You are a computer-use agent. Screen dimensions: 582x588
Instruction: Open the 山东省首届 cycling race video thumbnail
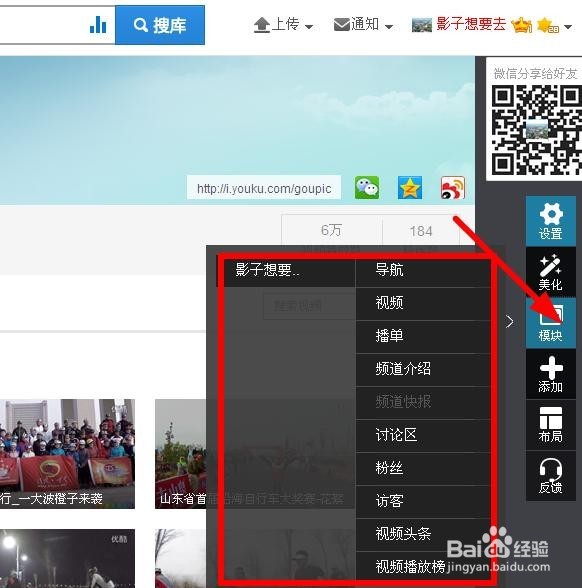181,454
